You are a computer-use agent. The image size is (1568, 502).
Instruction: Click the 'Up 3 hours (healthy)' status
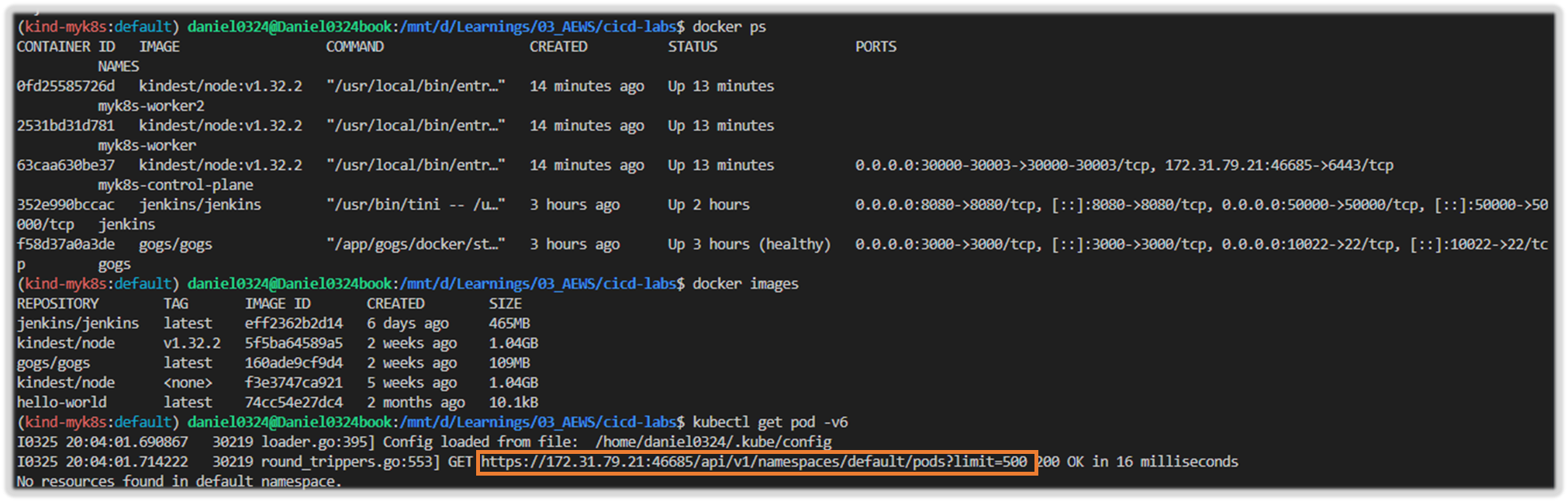click(749, 244)
